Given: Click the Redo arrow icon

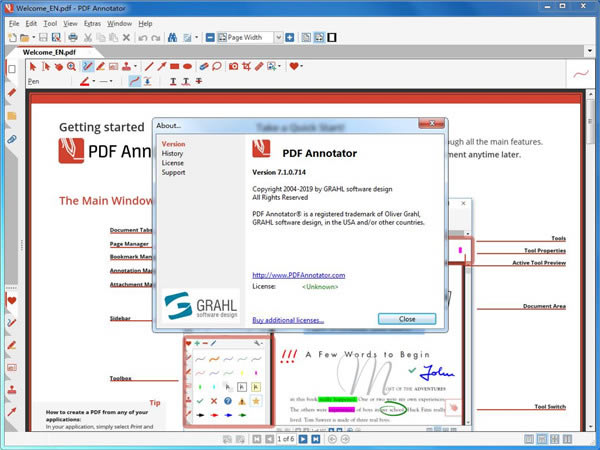Looking at the screenshot, I should (x=155, y=38).
